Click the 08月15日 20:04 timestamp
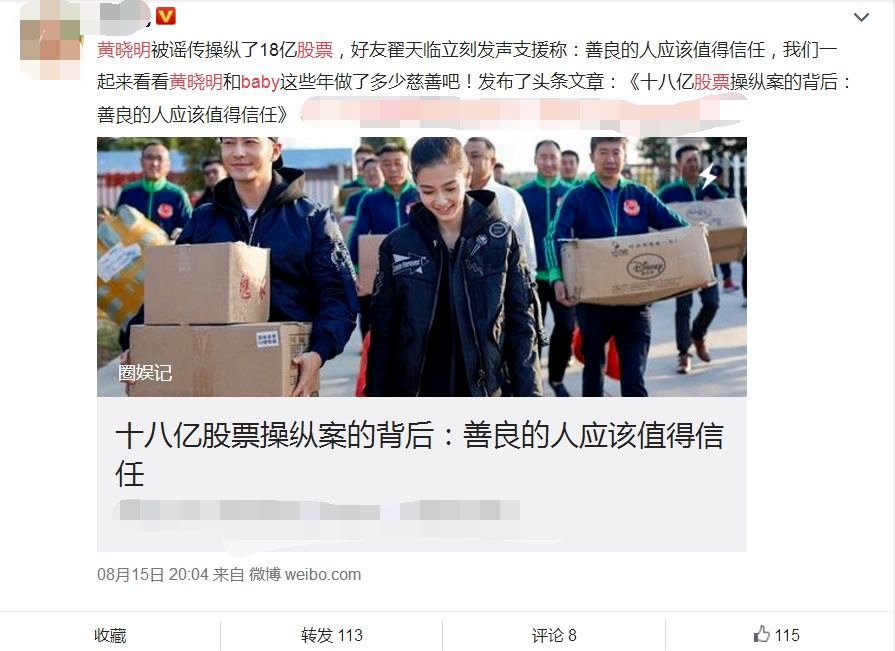 pos(152,574)
